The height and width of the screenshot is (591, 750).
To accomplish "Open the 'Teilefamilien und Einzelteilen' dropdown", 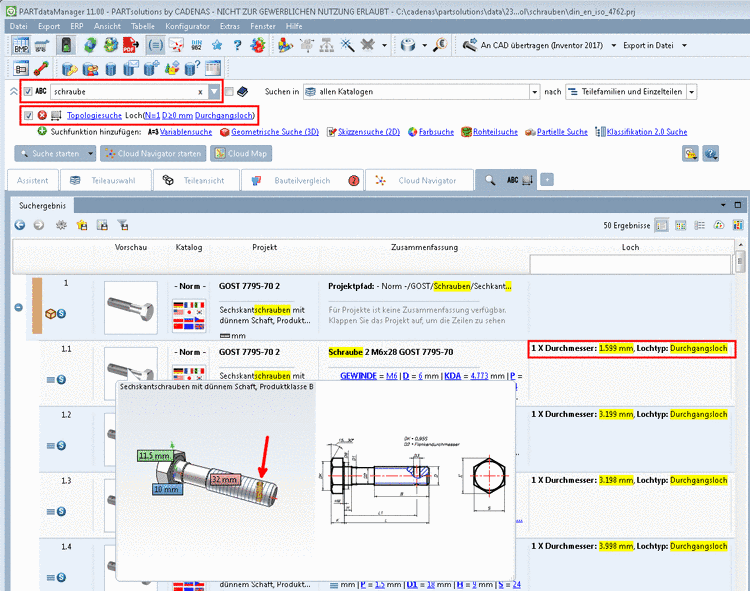I will [692, 92].
